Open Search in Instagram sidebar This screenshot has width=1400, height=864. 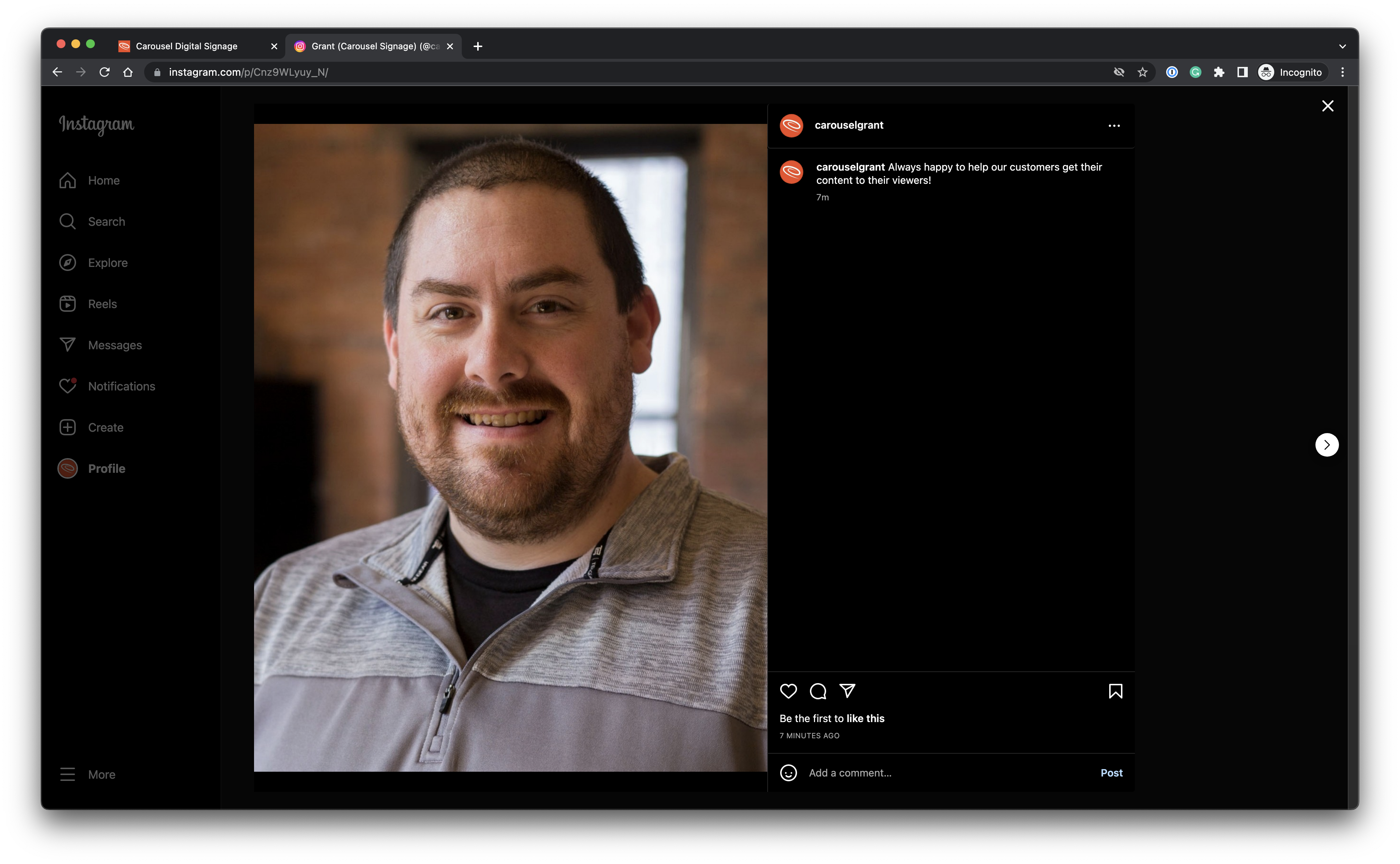coord(92,222)
